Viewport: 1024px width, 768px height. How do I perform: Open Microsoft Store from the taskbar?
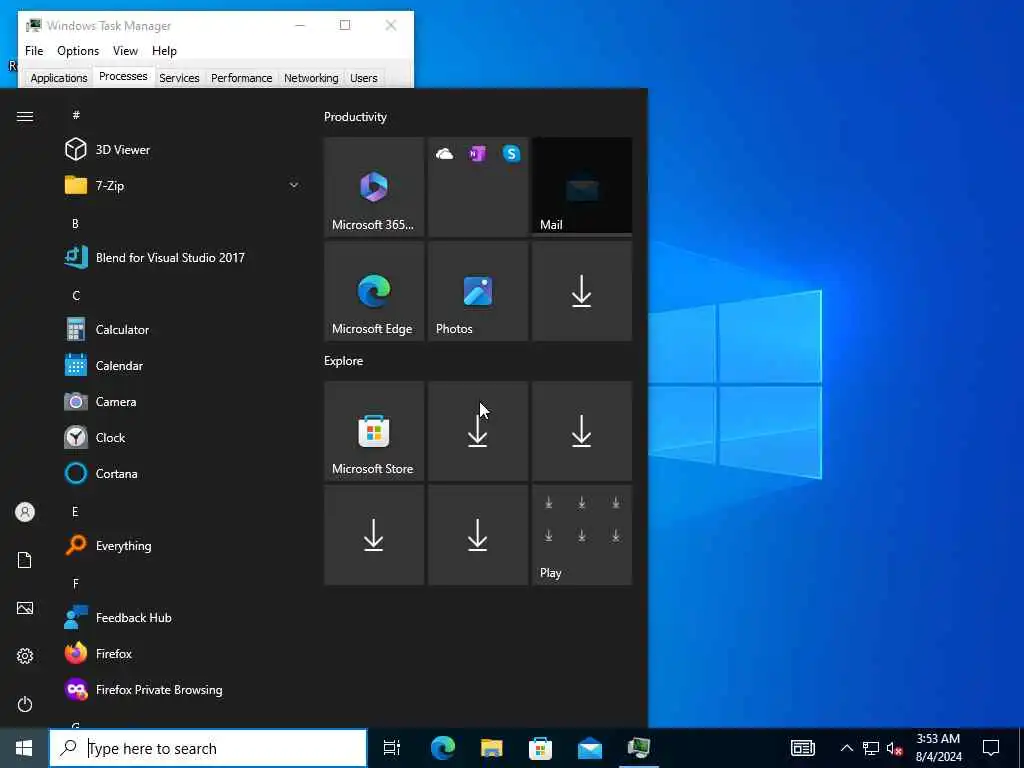(540, 748)
